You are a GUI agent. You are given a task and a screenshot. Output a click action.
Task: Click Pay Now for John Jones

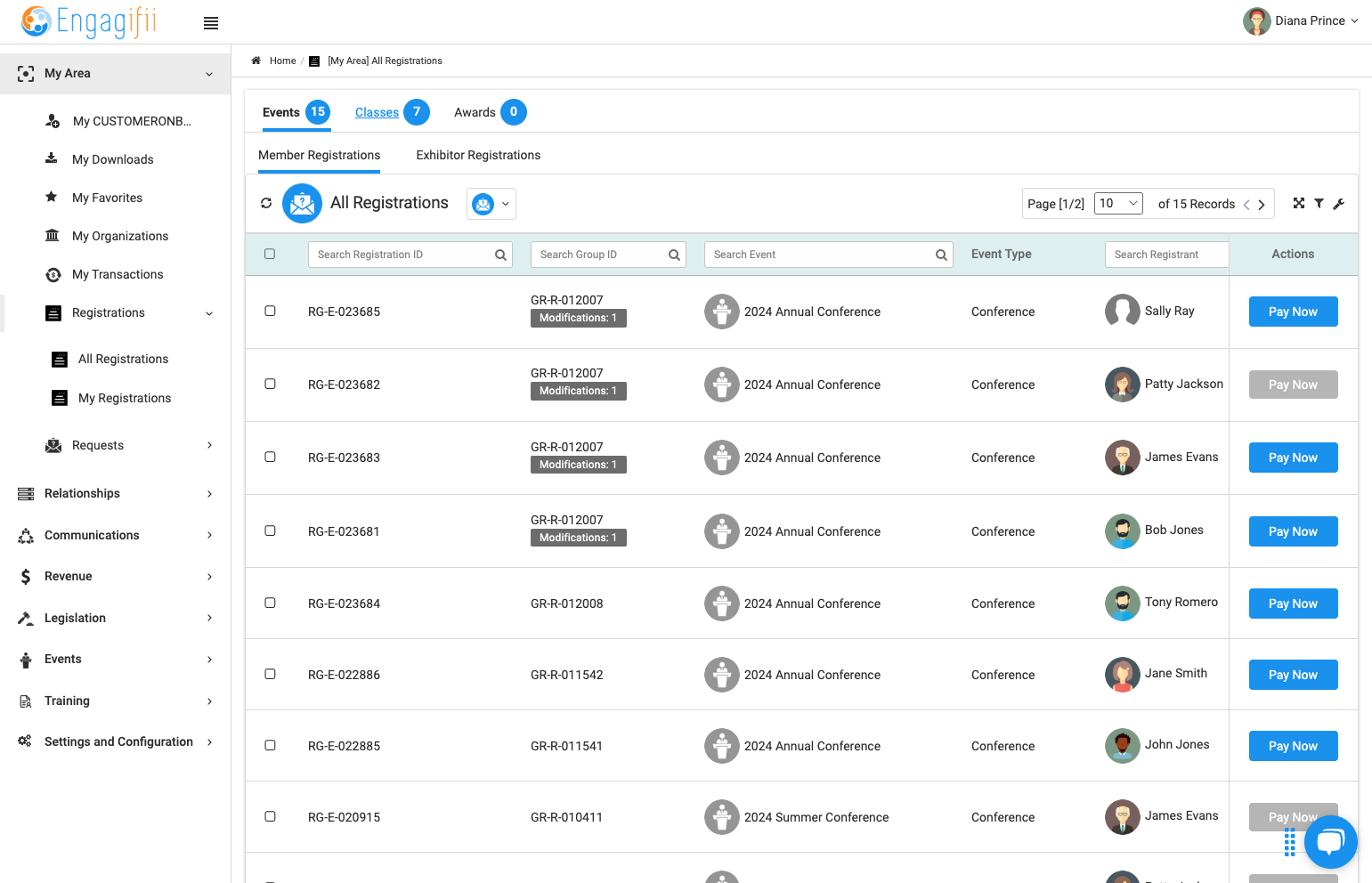[1293, 746]
